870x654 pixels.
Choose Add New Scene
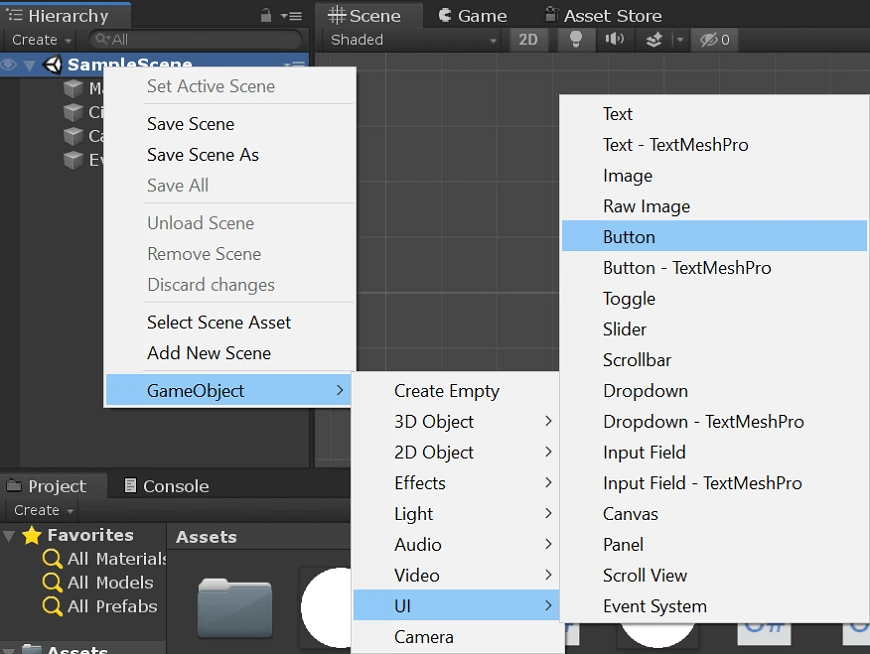tap(230, 353)
